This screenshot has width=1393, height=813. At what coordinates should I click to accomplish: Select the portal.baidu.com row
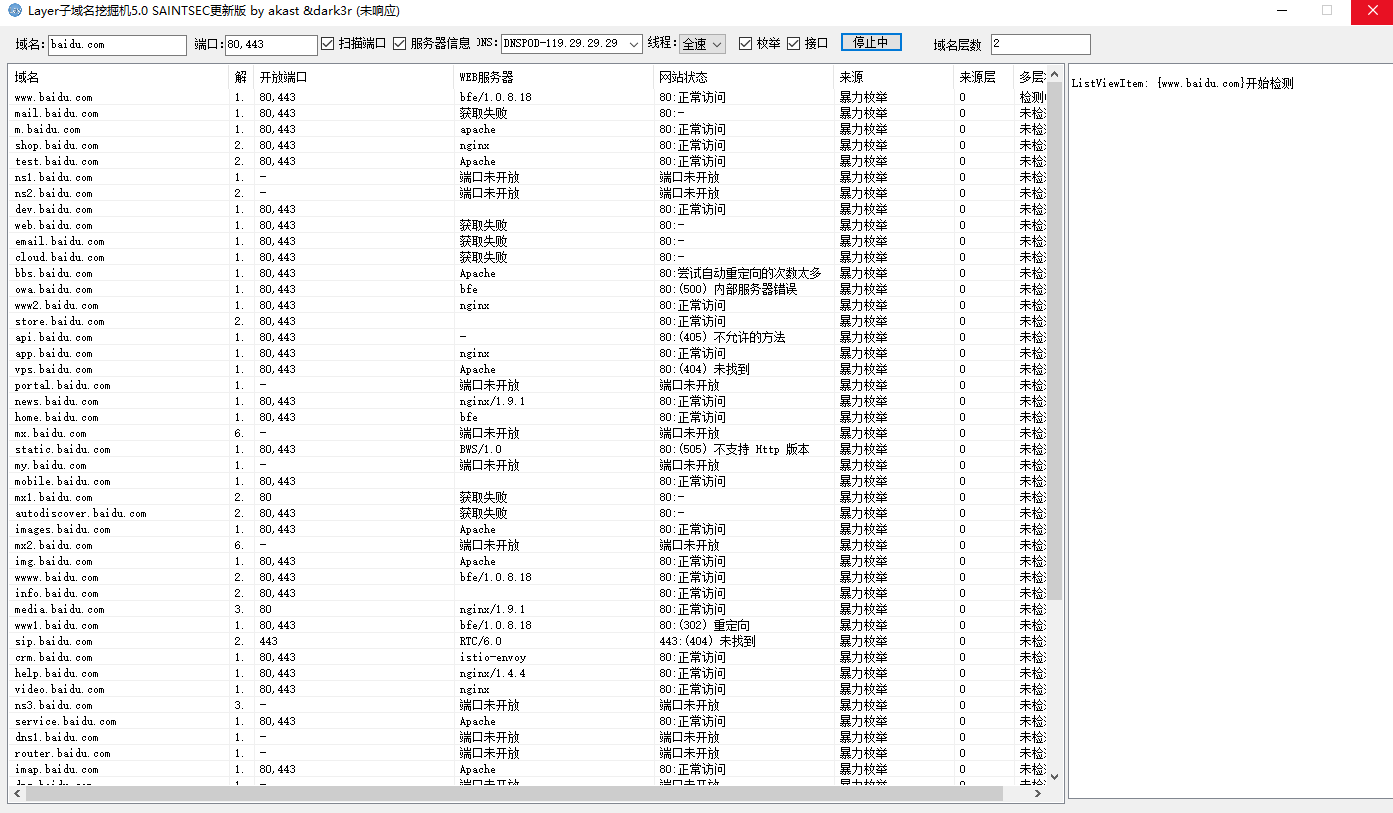point(528,385)
